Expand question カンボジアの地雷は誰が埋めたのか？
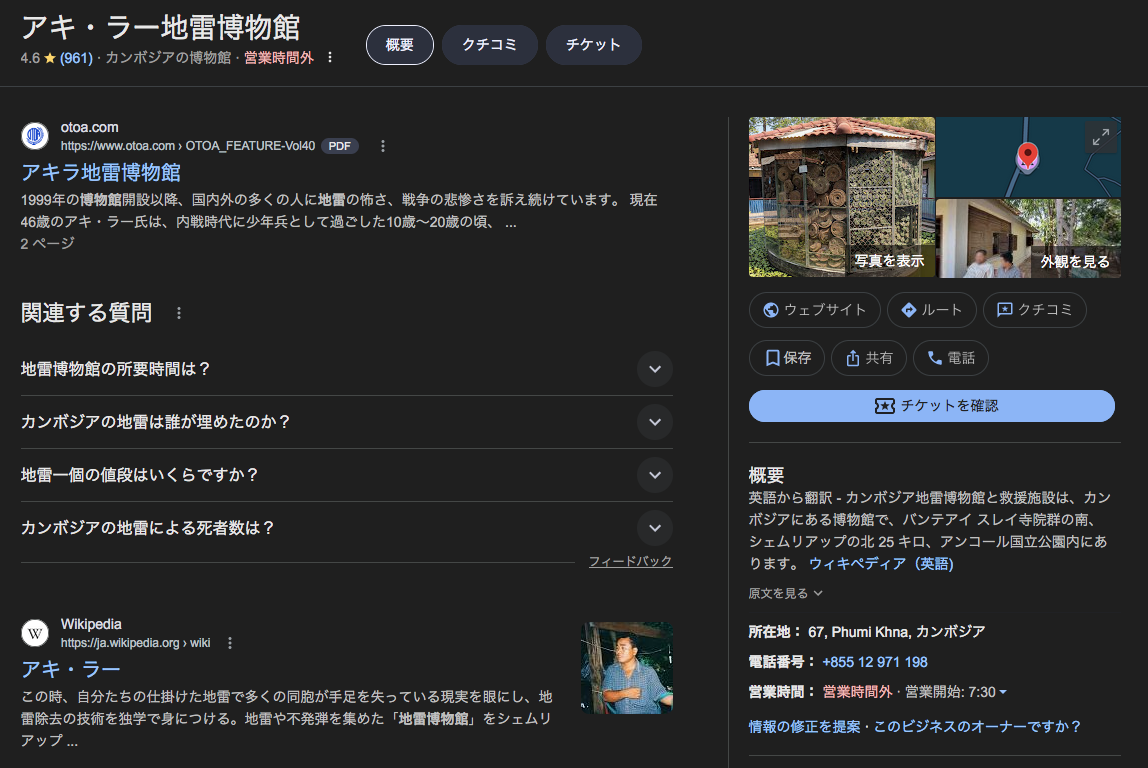 click(654, 422)
